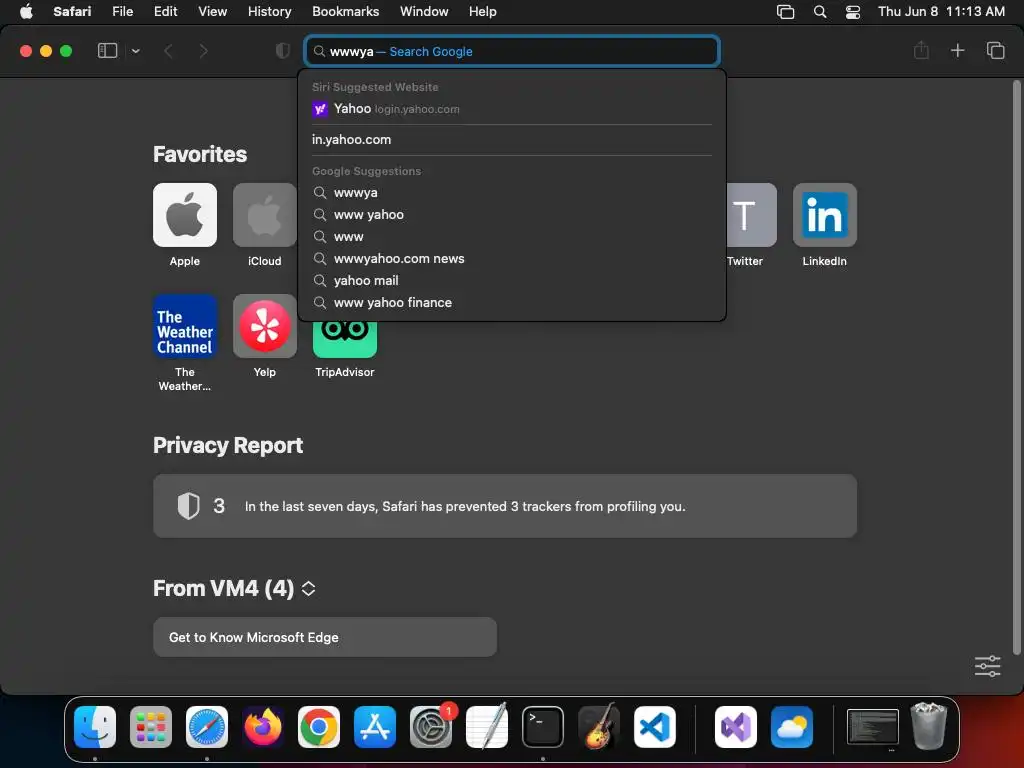Toggle the Safari sidebar button

(x=107, y=51)
